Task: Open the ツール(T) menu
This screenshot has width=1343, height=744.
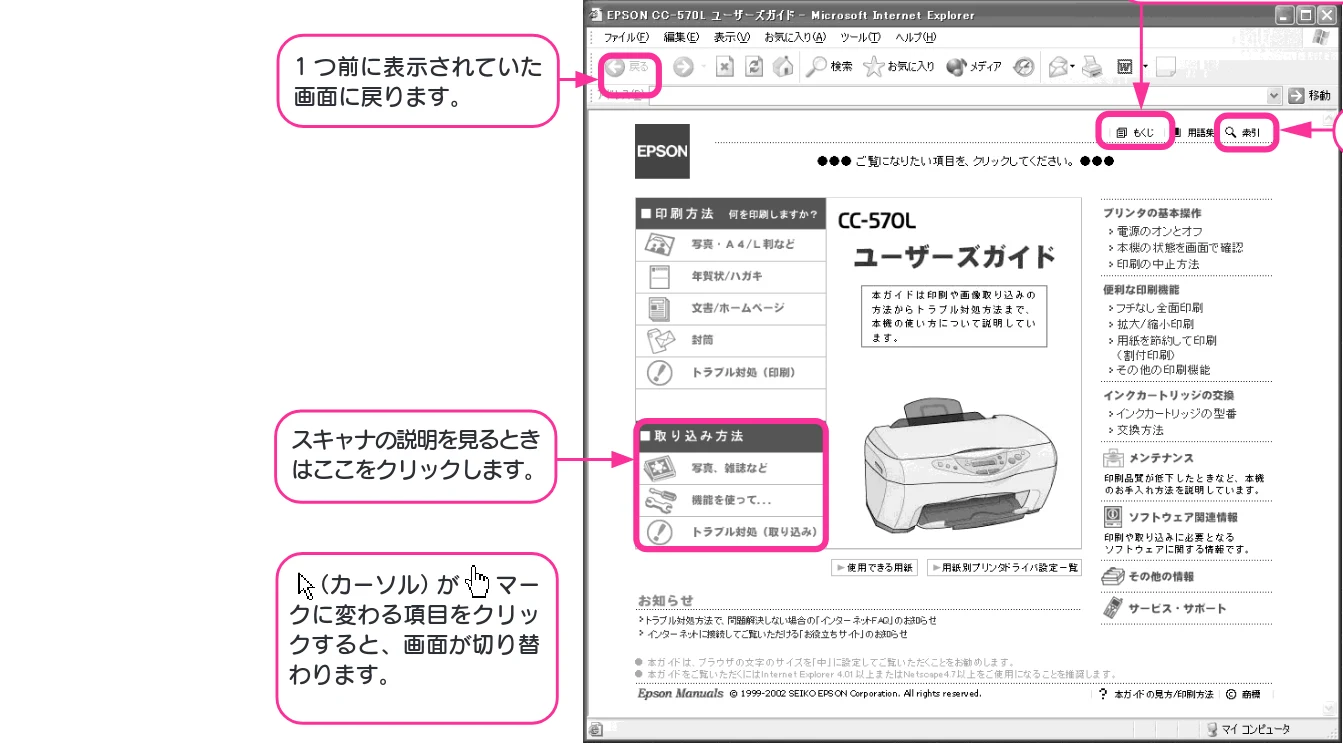Action: 860,37
